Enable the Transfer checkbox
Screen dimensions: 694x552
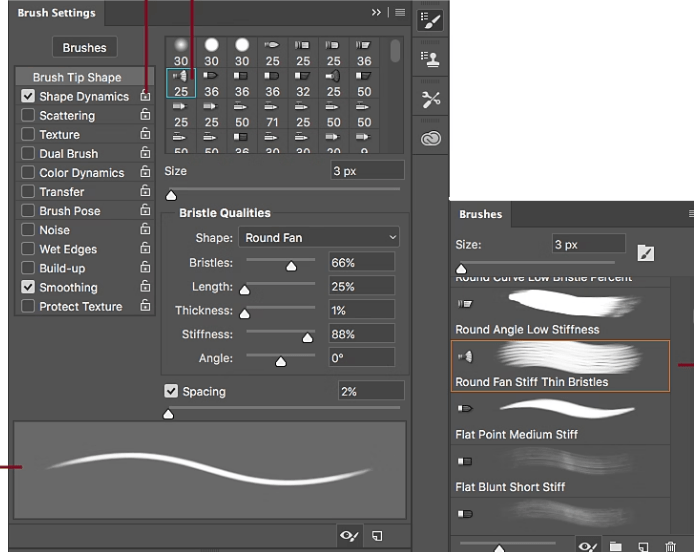[28, 191]
